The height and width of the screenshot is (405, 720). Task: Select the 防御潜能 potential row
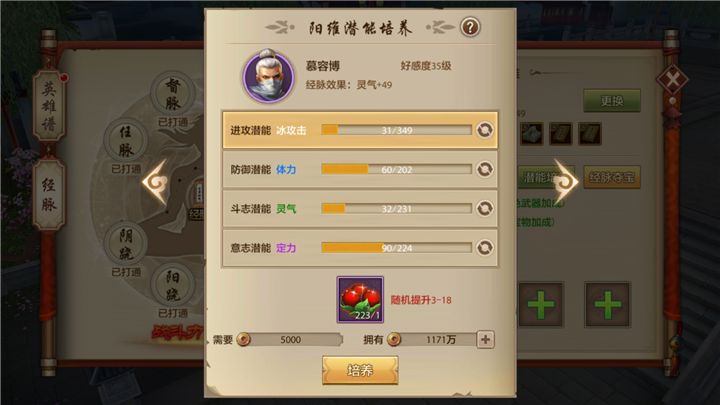point(360,169)
